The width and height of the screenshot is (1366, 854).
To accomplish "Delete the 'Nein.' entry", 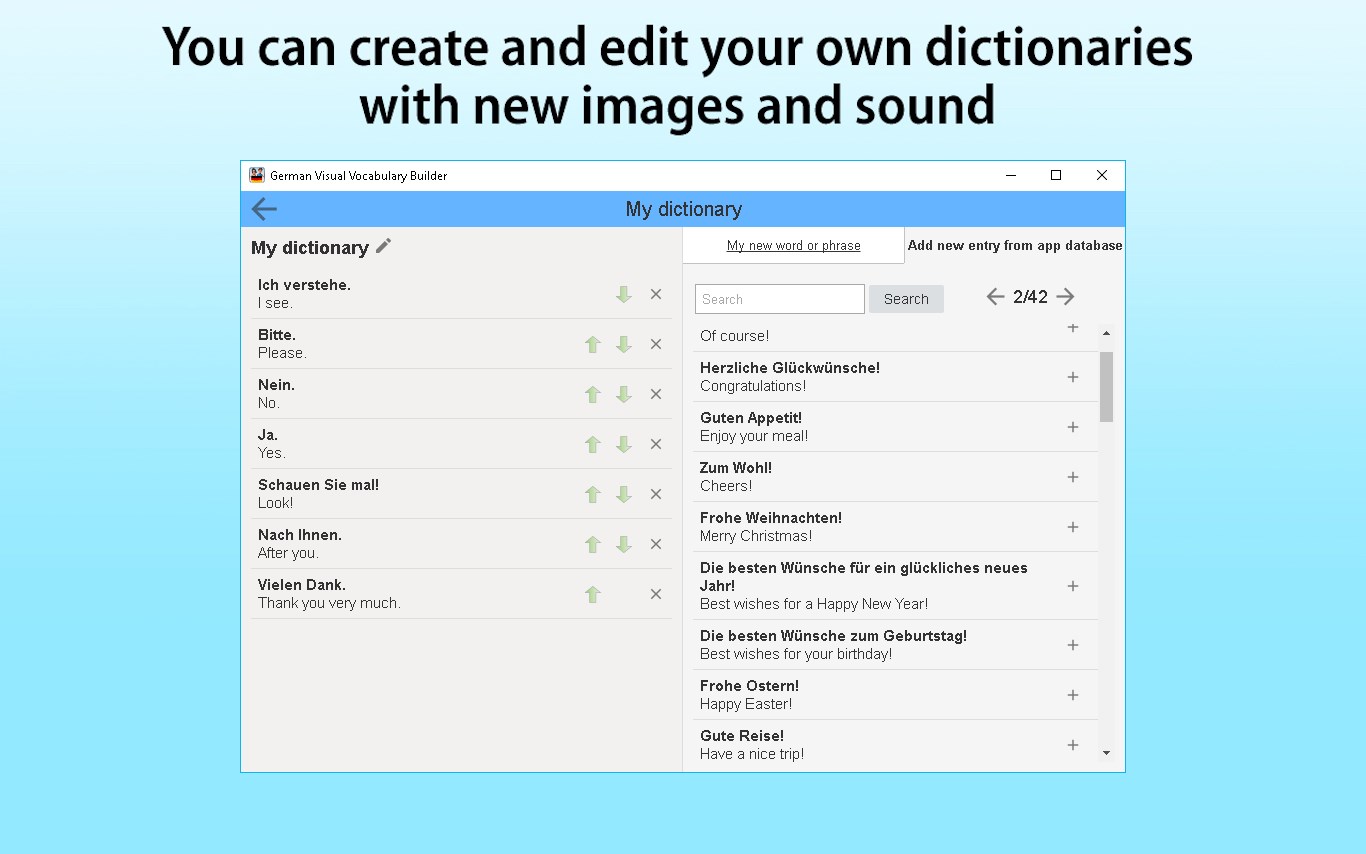I will click(656, 394).
